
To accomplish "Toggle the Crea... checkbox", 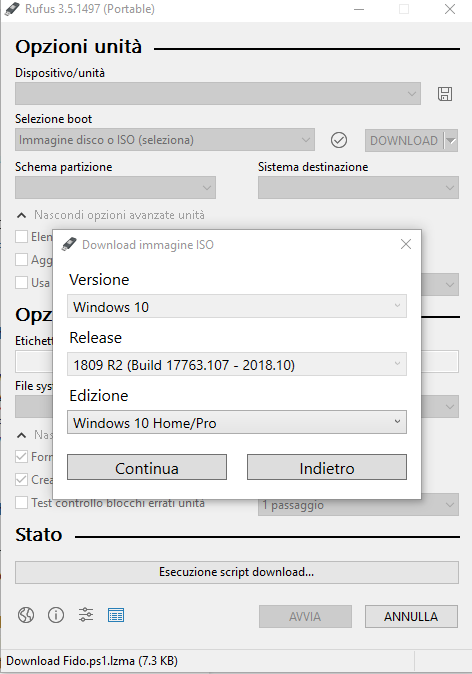I will click(x=21, y=479).
